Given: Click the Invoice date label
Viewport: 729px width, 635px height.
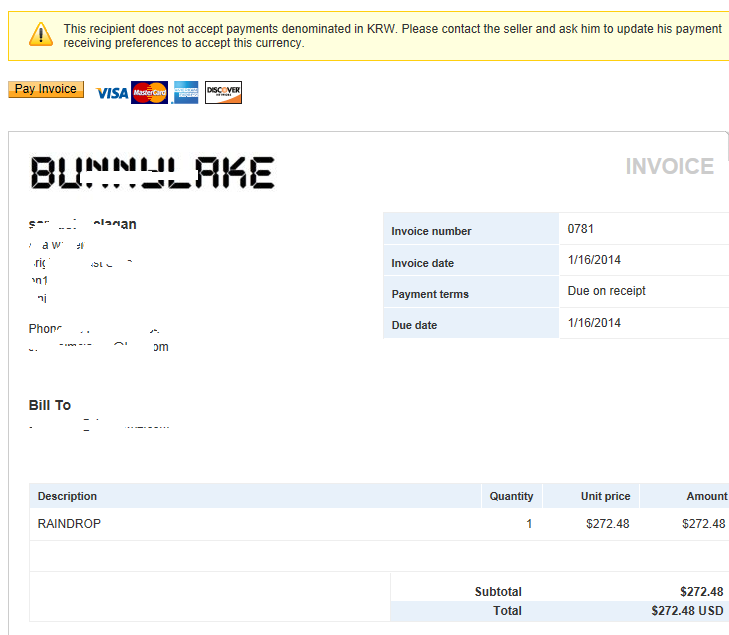Looking at the screenshot, I should [422, 263].
